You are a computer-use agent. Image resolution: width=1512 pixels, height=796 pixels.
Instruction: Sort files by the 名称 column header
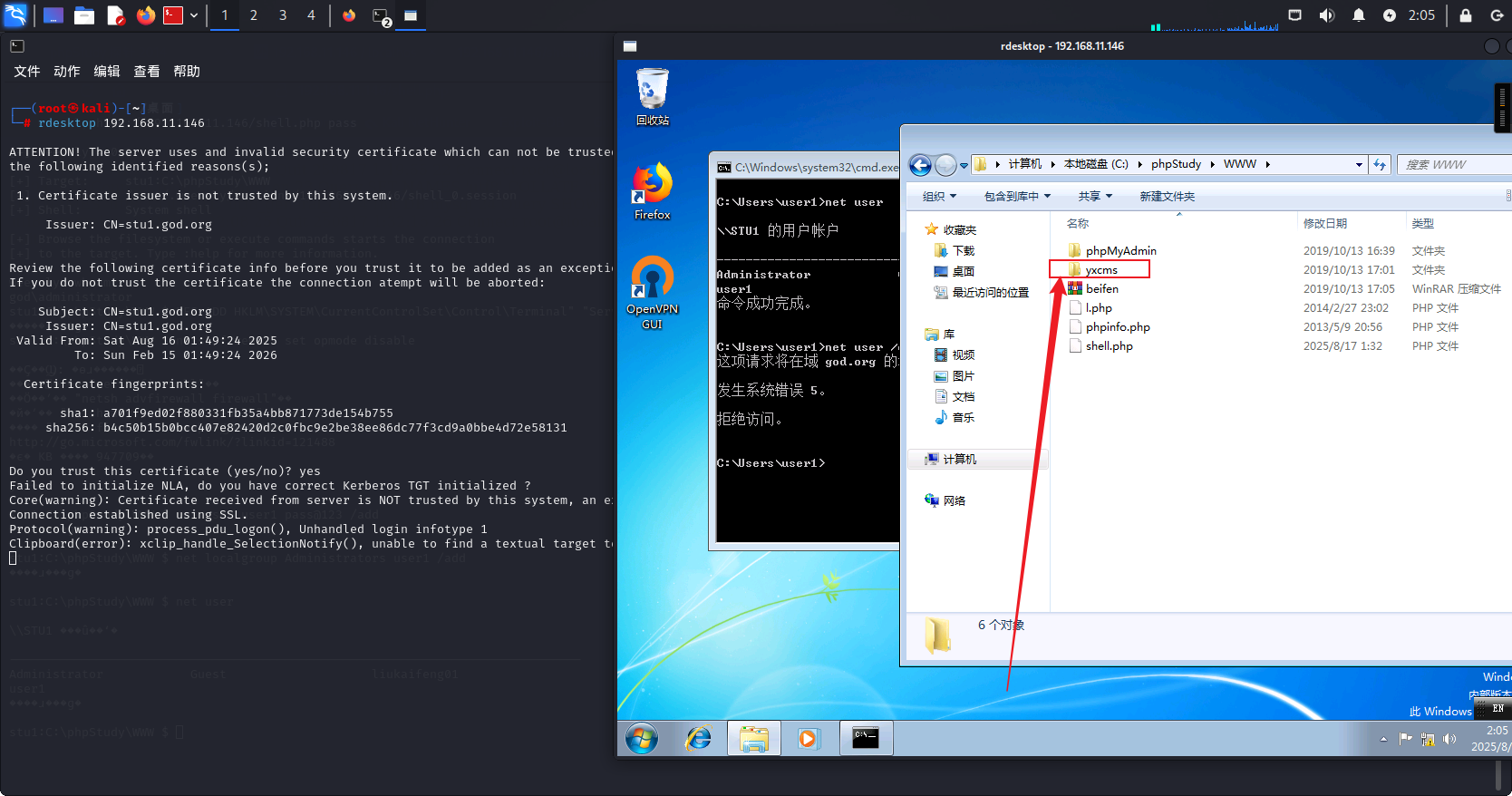point(1078,223)
